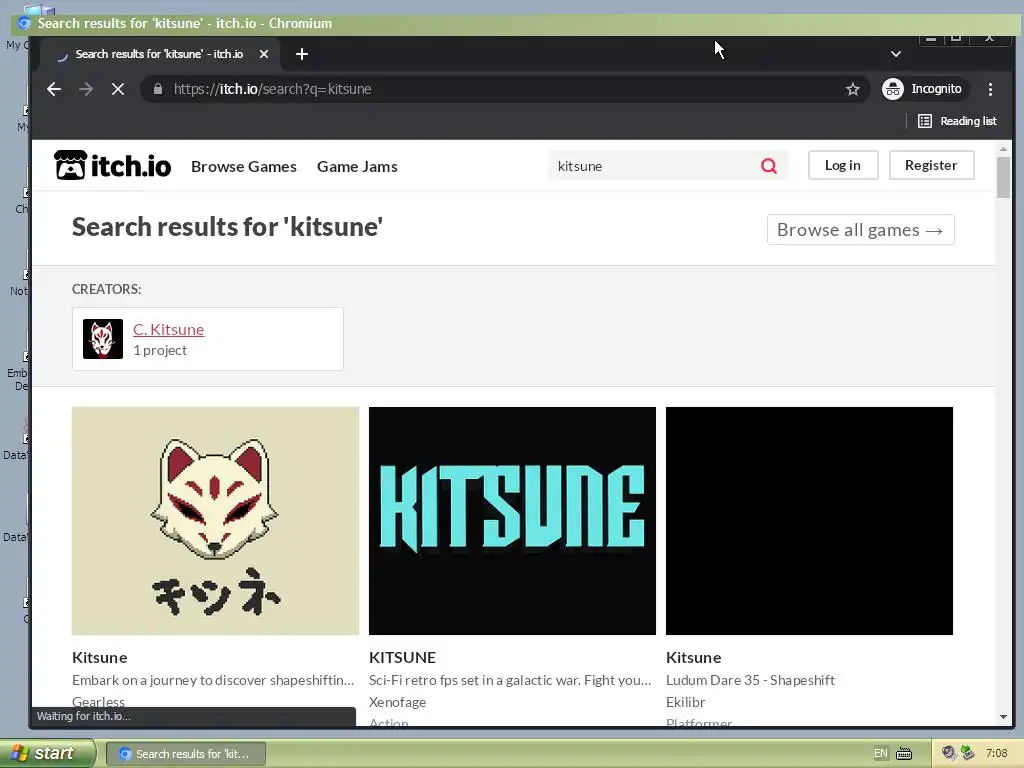
Task: Click the Kitsune title by Ekilibr
Action: [x=694, y=658]
